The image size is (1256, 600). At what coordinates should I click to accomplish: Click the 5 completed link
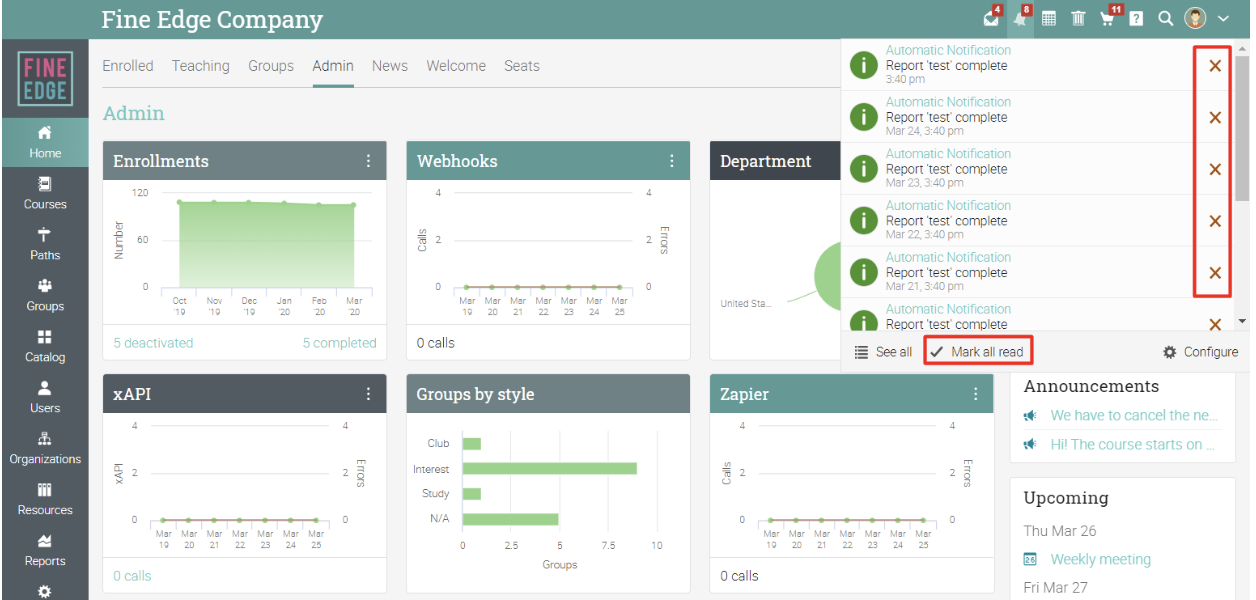[x=340, y=343]
